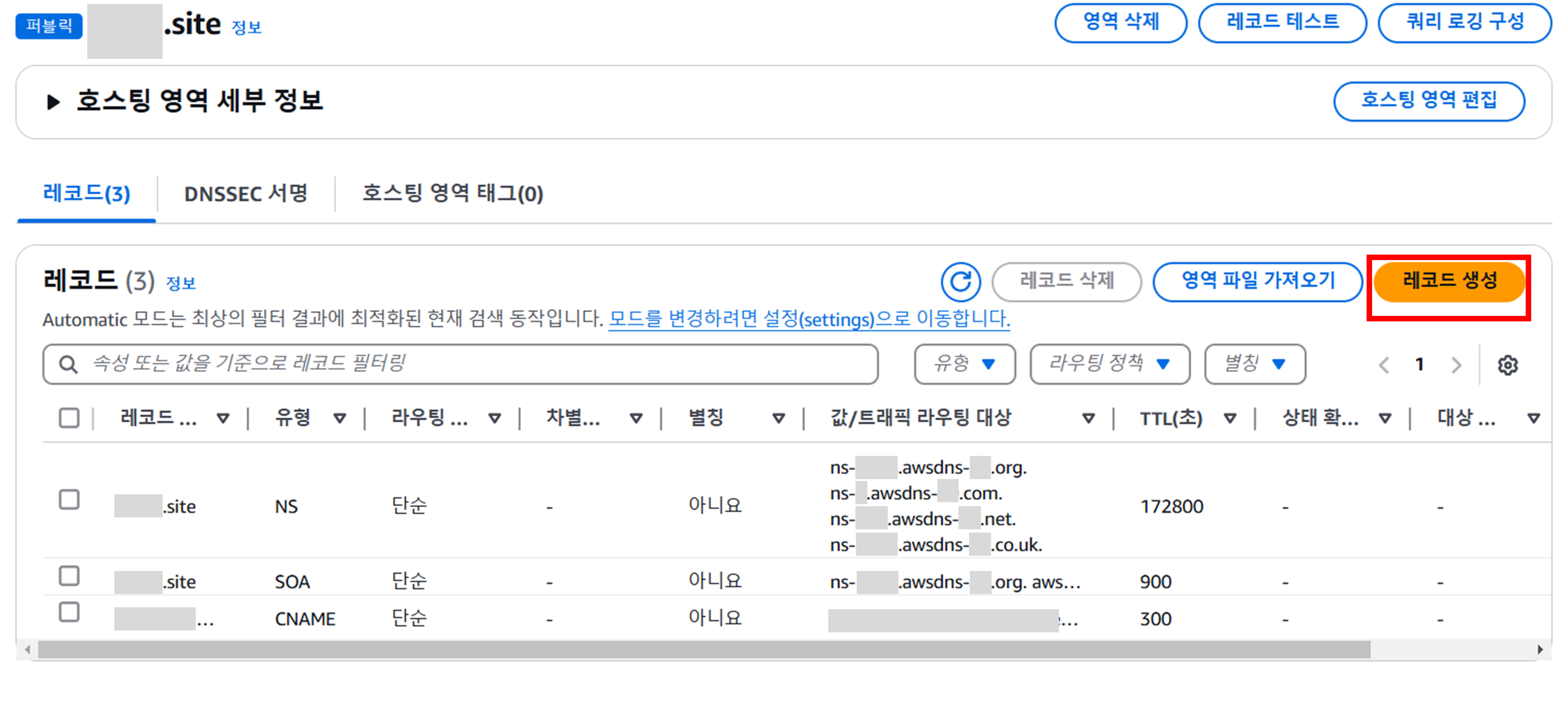Sort by 유형 column arrow

(340, 418)
